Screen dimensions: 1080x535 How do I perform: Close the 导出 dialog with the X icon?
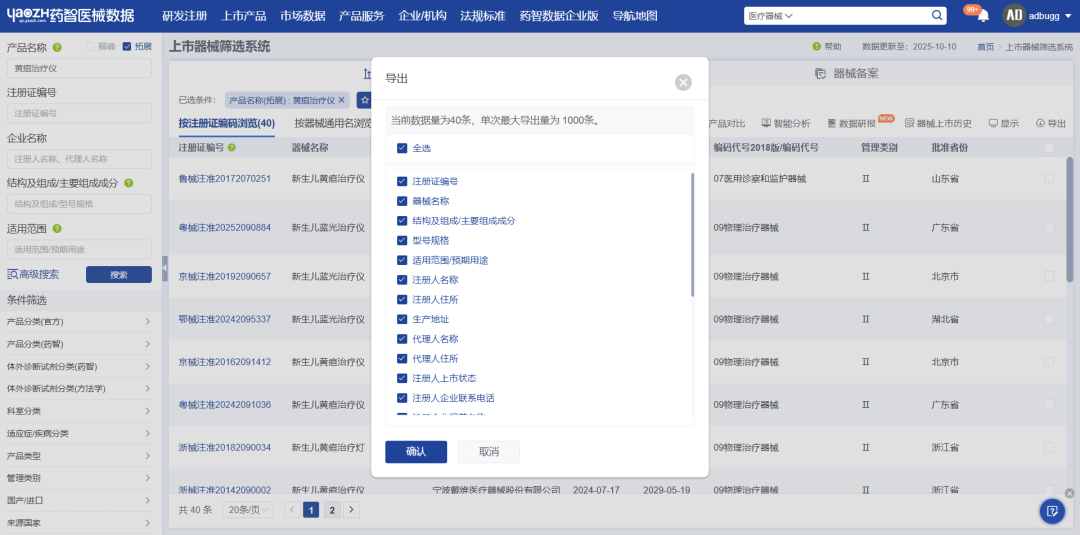click(683, 83)
